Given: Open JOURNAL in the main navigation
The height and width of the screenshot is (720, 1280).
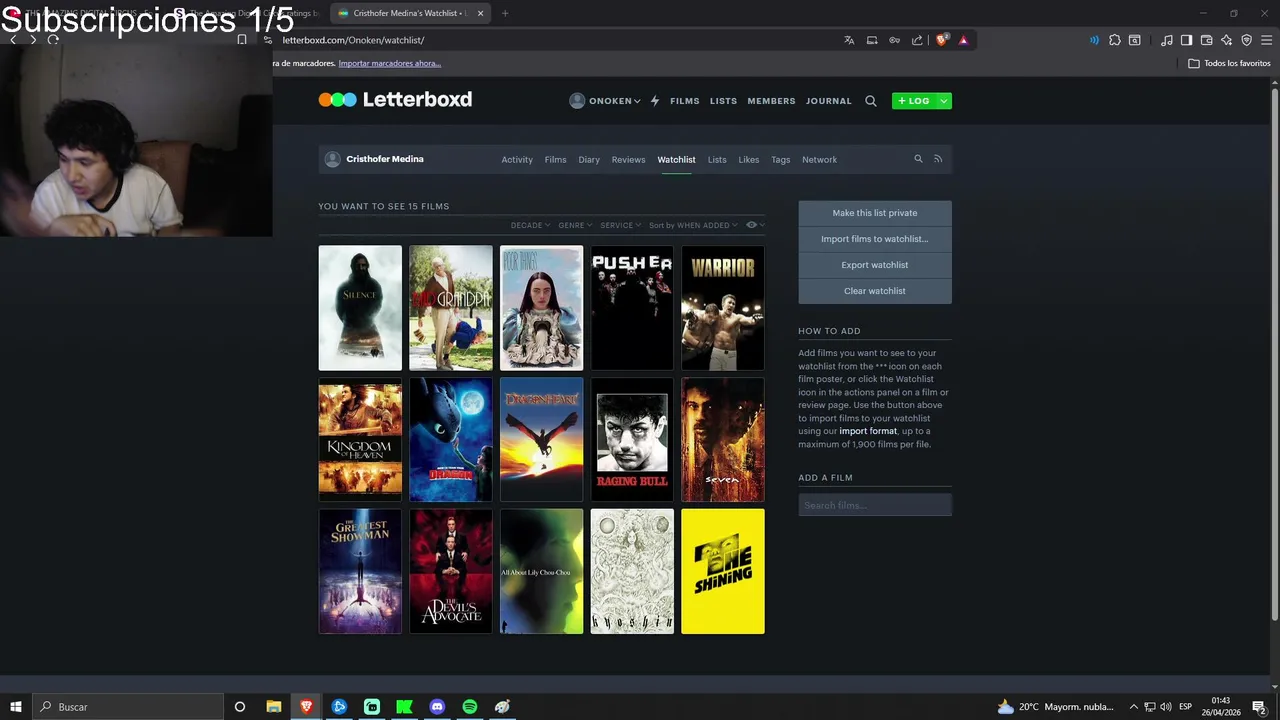Looking at the screenshot, I should [829, 101].
